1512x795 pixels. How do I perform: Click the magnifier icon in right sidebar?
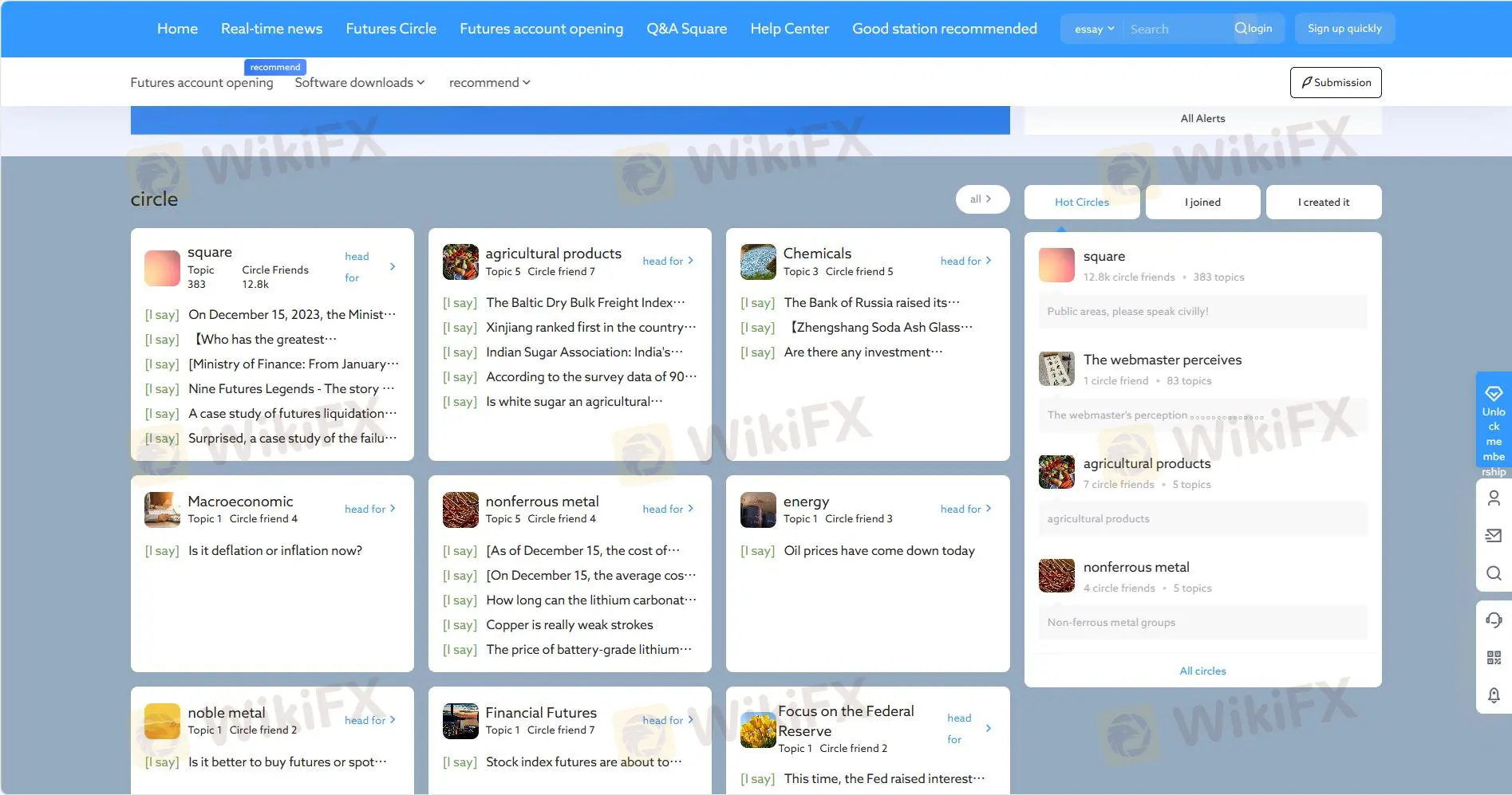click(1494, 573)
